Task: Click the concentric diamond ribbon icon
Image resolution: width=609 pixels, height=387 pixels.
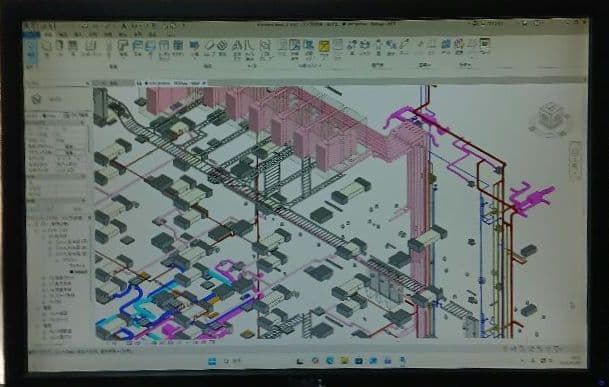Action: pos(223,45)
